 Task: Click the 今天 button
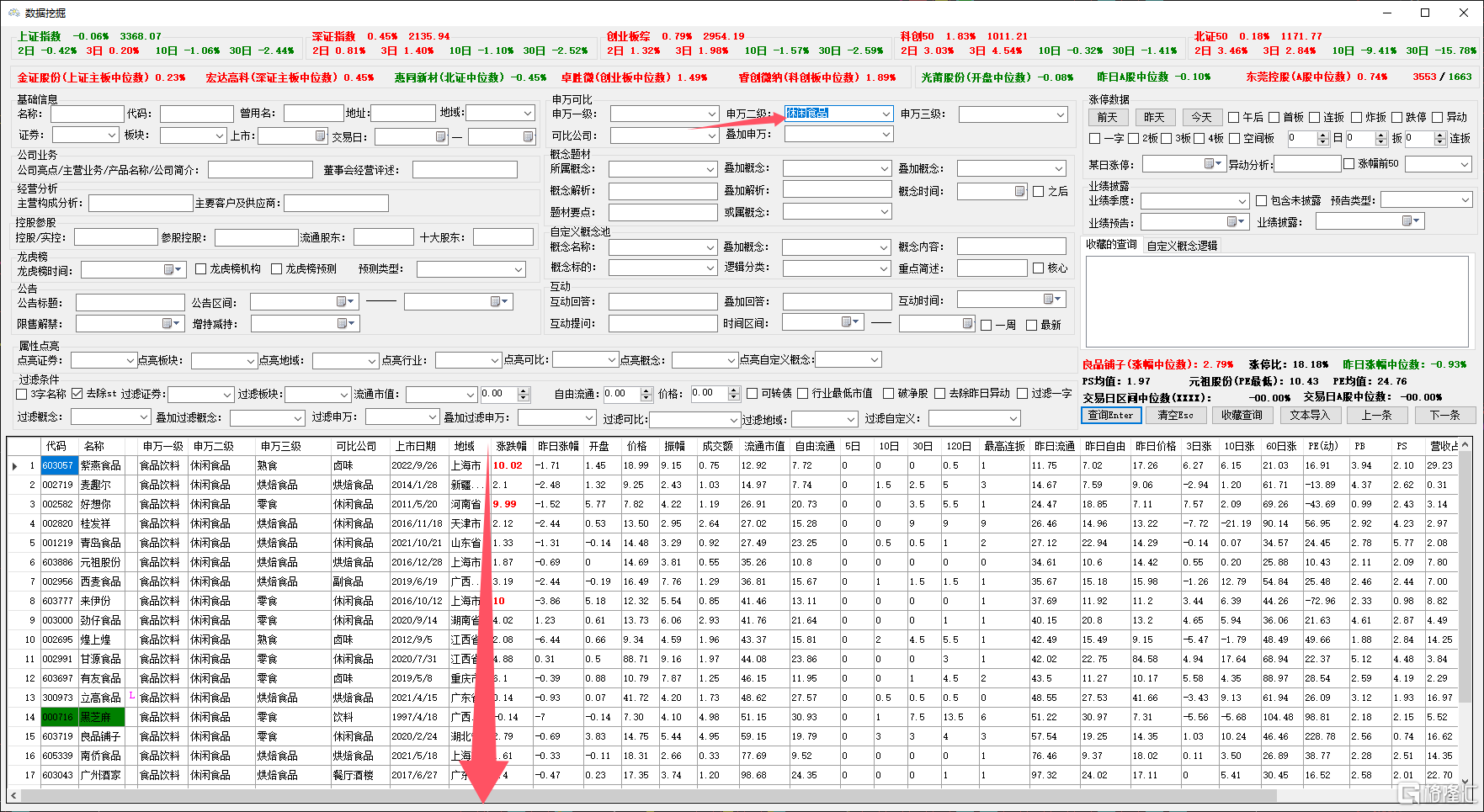(x=1201, y=117)
